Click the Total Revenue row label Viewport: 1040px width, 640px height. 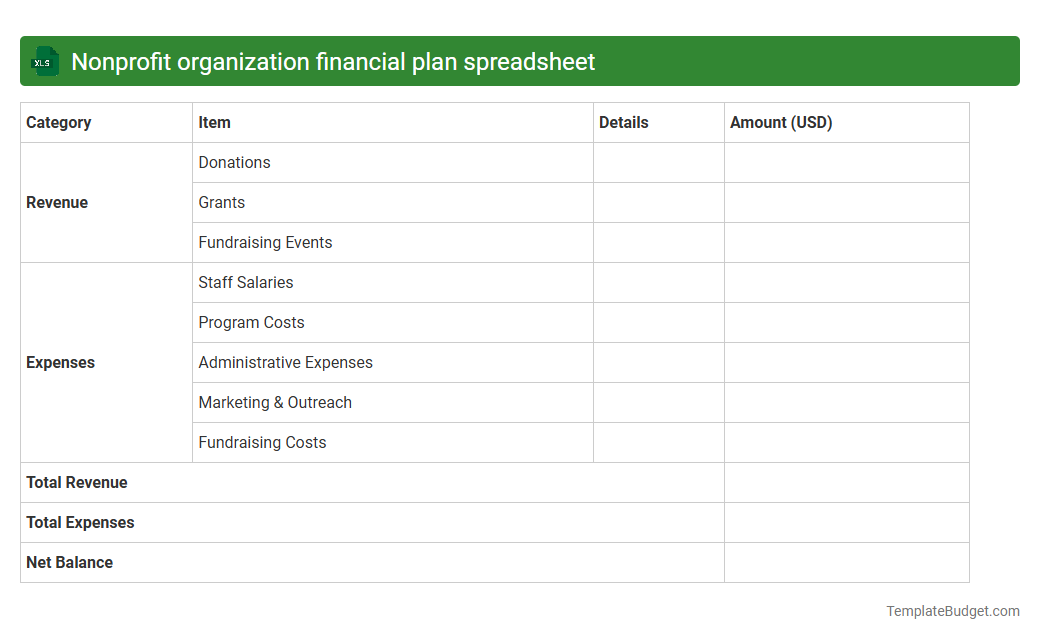click(x=77, y=482)
